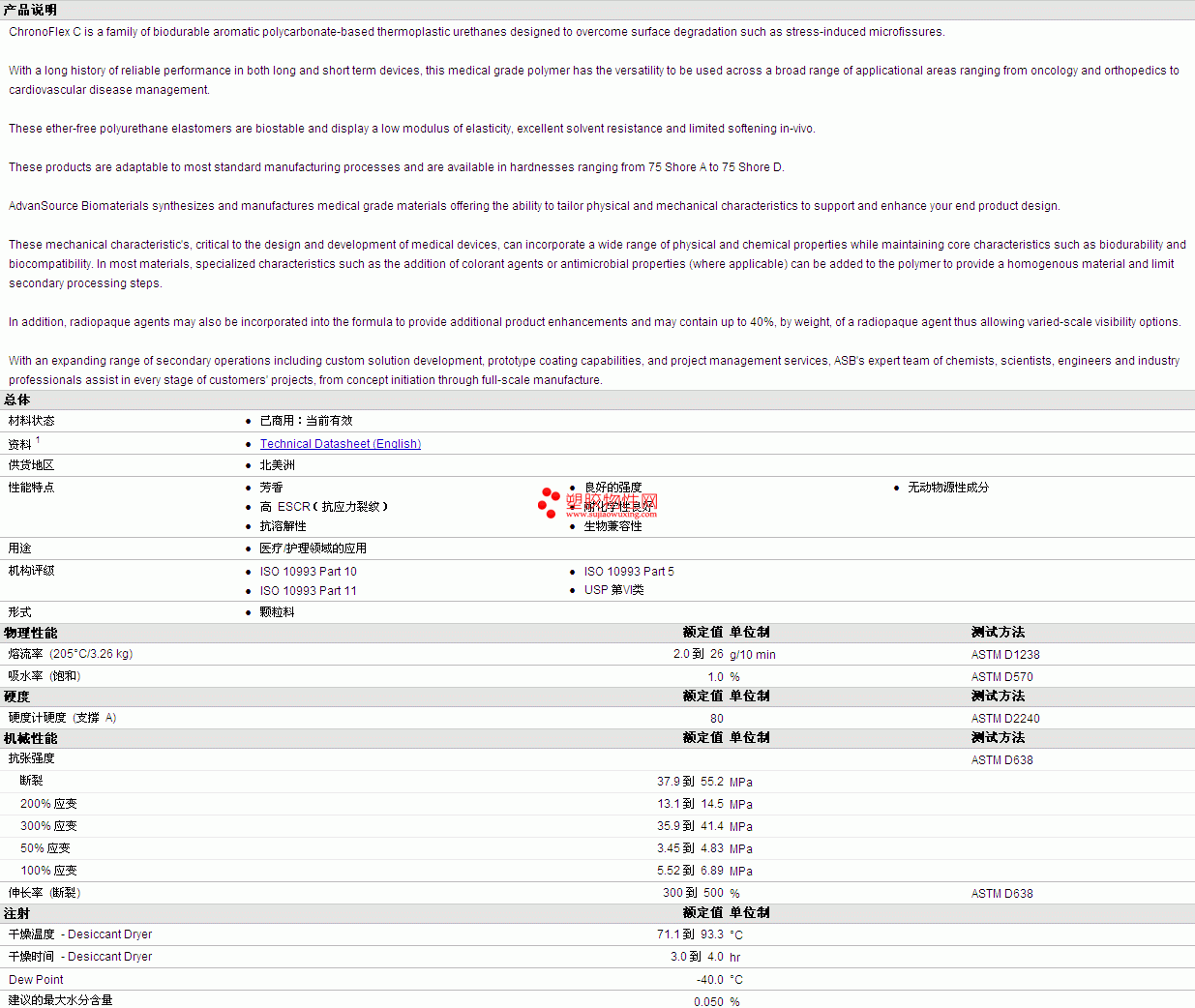Click the 机械性能 section header
This screenshot has width=1195, height=1008.
point(30,738)
